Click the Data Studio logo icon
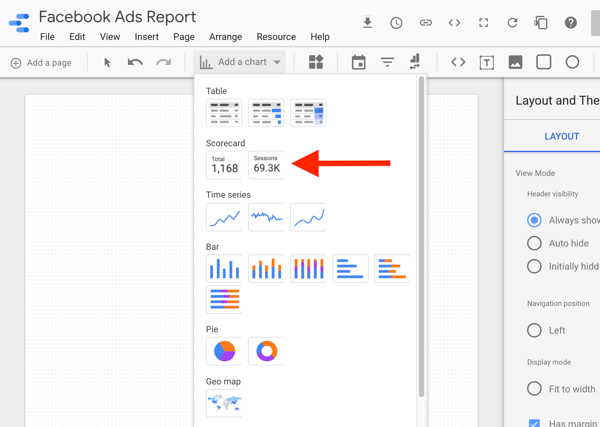 click(x=19, y=23)
